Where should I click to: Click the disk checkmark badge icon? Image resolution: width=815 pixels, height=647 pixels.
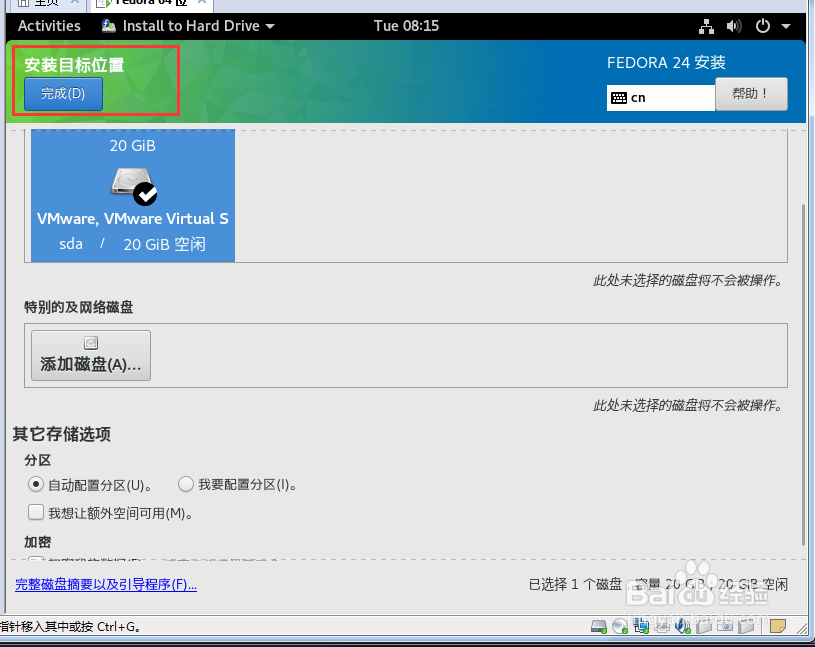(145, 194)
